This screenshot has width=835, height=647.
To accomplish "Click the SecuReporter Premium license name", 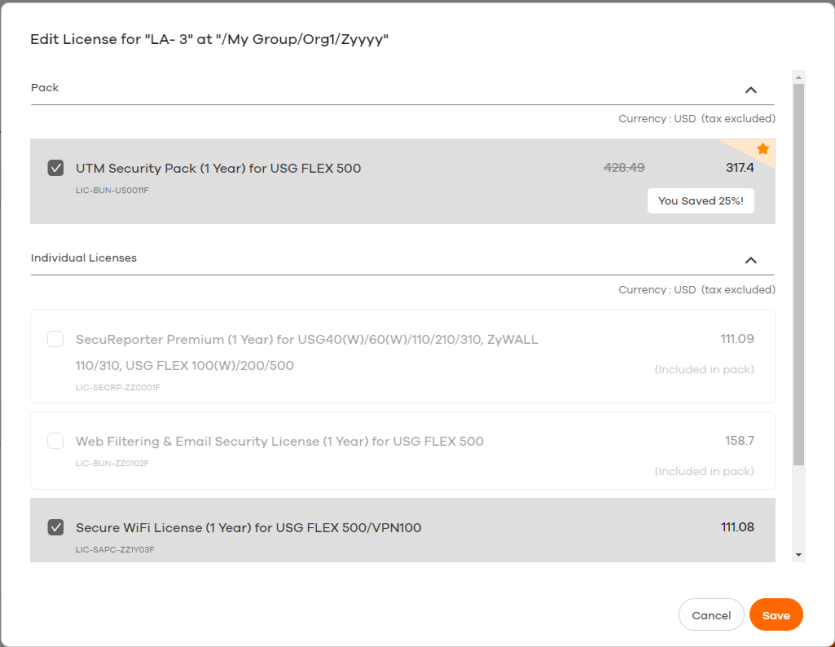I will tap(307, 353).
